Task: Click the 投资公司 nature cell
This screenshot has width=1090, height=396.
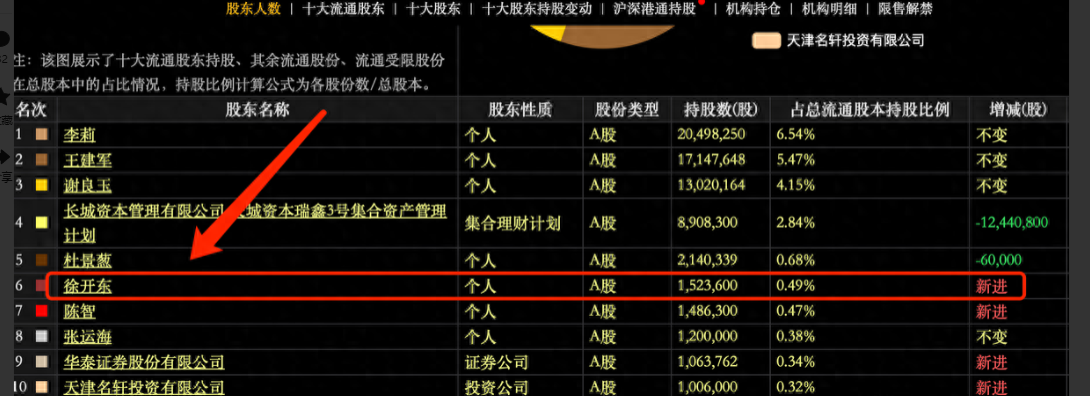Action: point(496,388)
